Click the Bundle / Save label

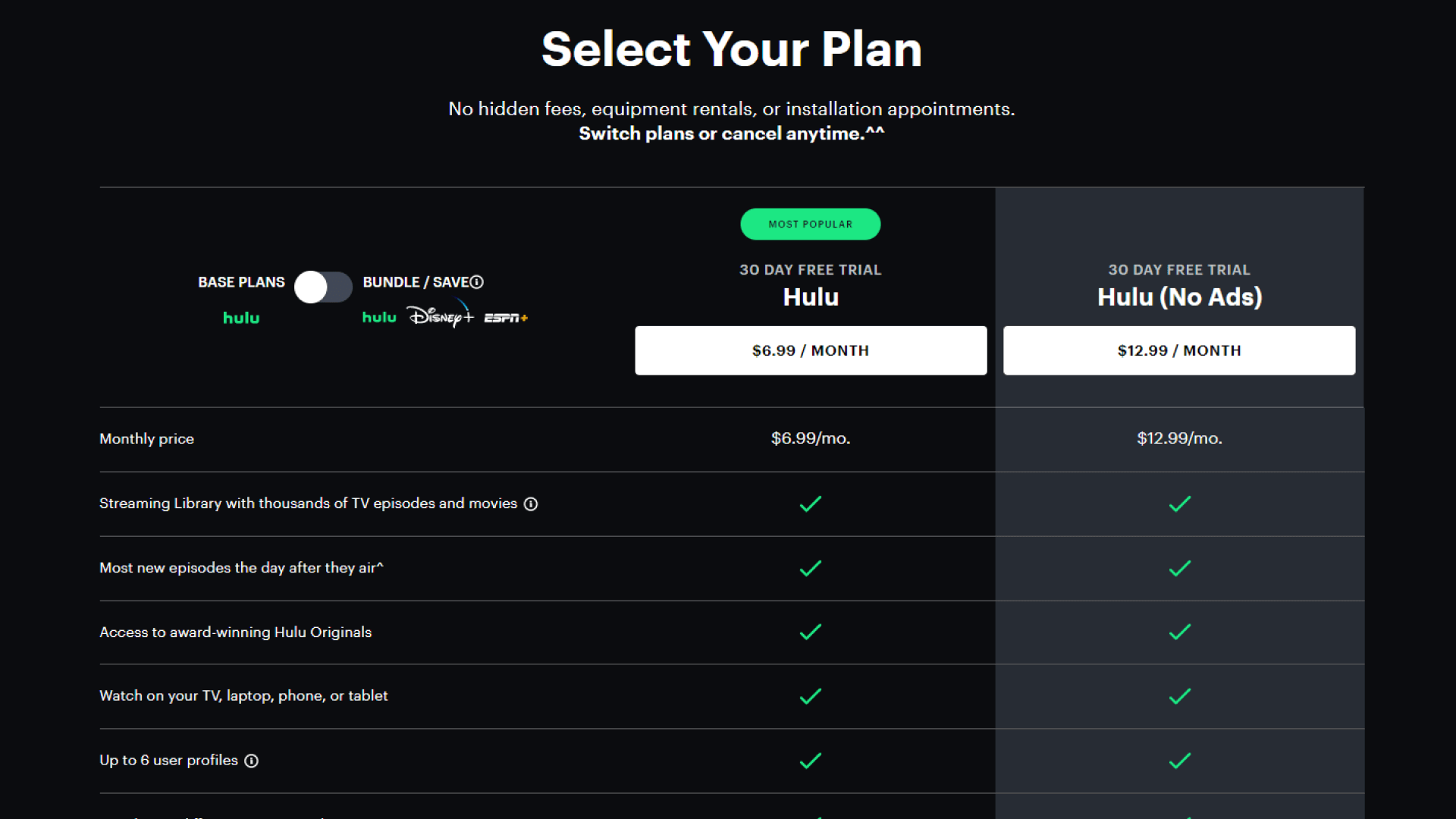click(416, 282)
